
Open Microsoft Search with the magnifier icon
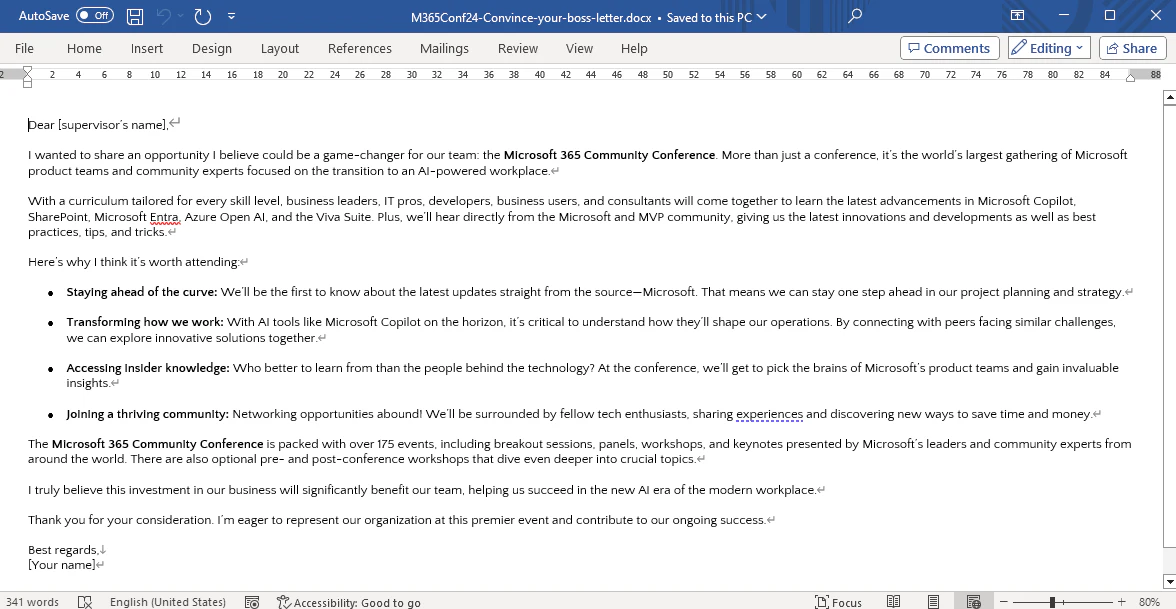point(855,17)
